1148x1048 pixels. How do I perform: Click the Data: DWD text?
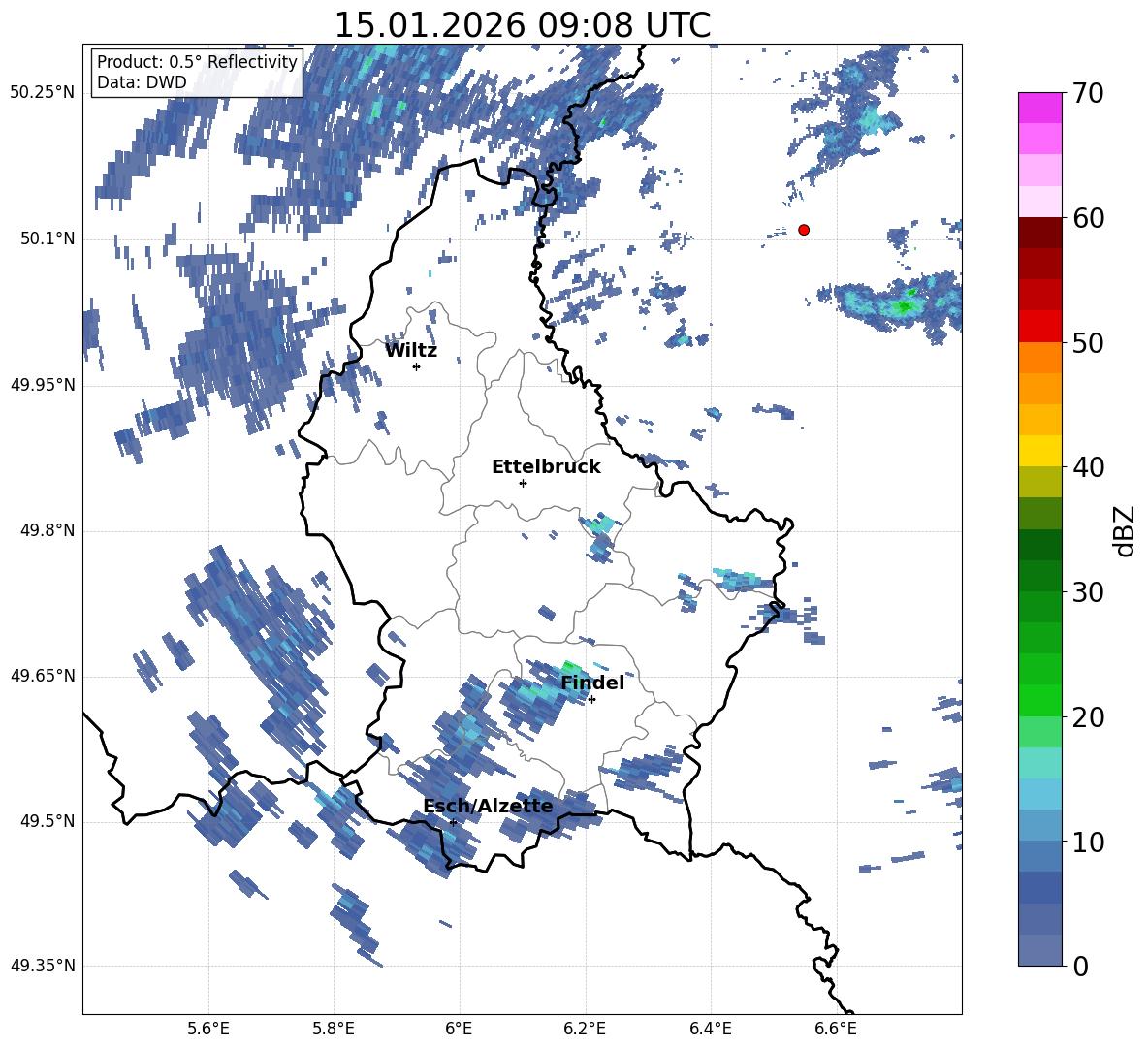(x=142, y=82)
